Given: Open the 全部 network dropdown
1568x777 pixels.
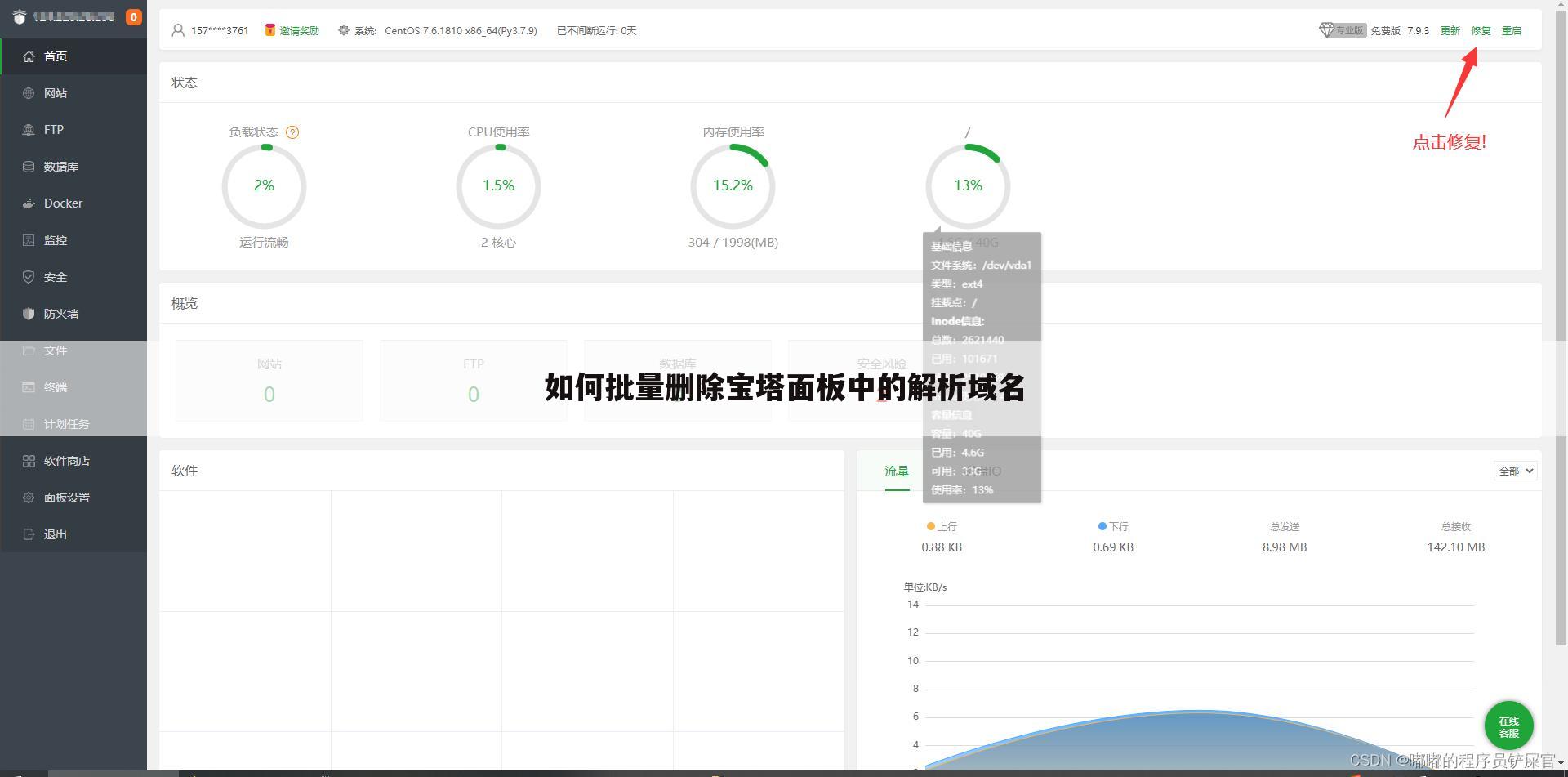Looking at the screenshot, I should pyautogui.click(x=1516, y=471).
